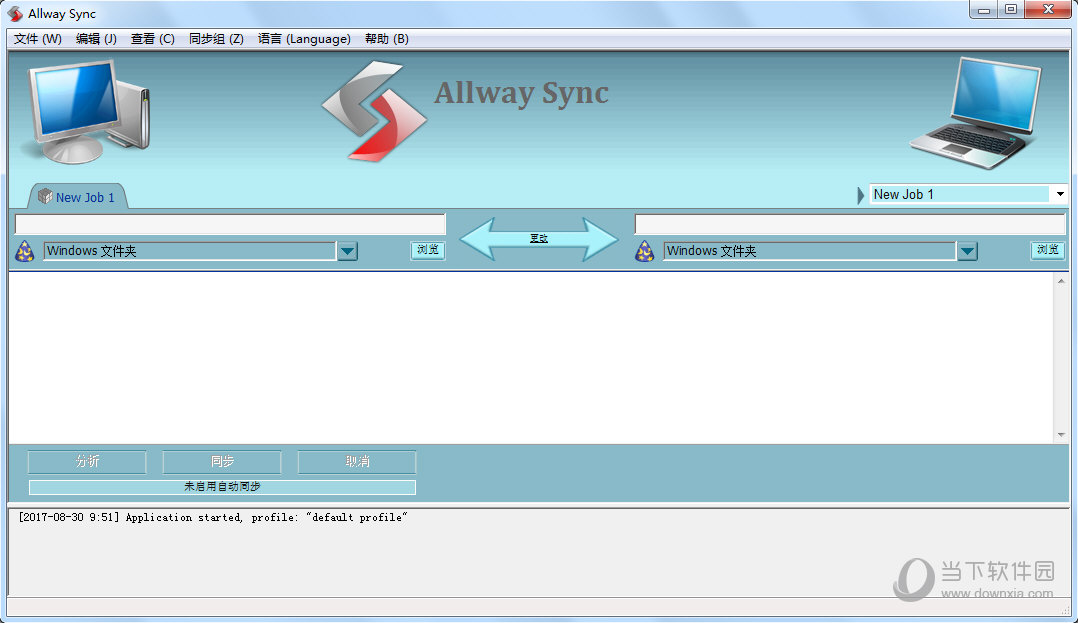Select the New Job 1 tab

tap(84, 197)
